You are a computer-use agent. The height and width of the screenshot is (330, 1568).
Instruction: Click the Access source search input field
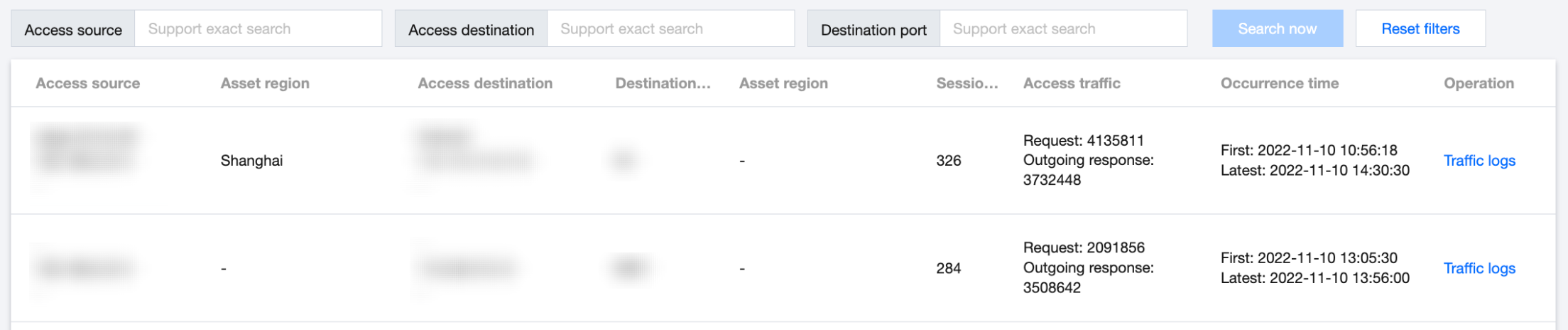coord(257,29)
